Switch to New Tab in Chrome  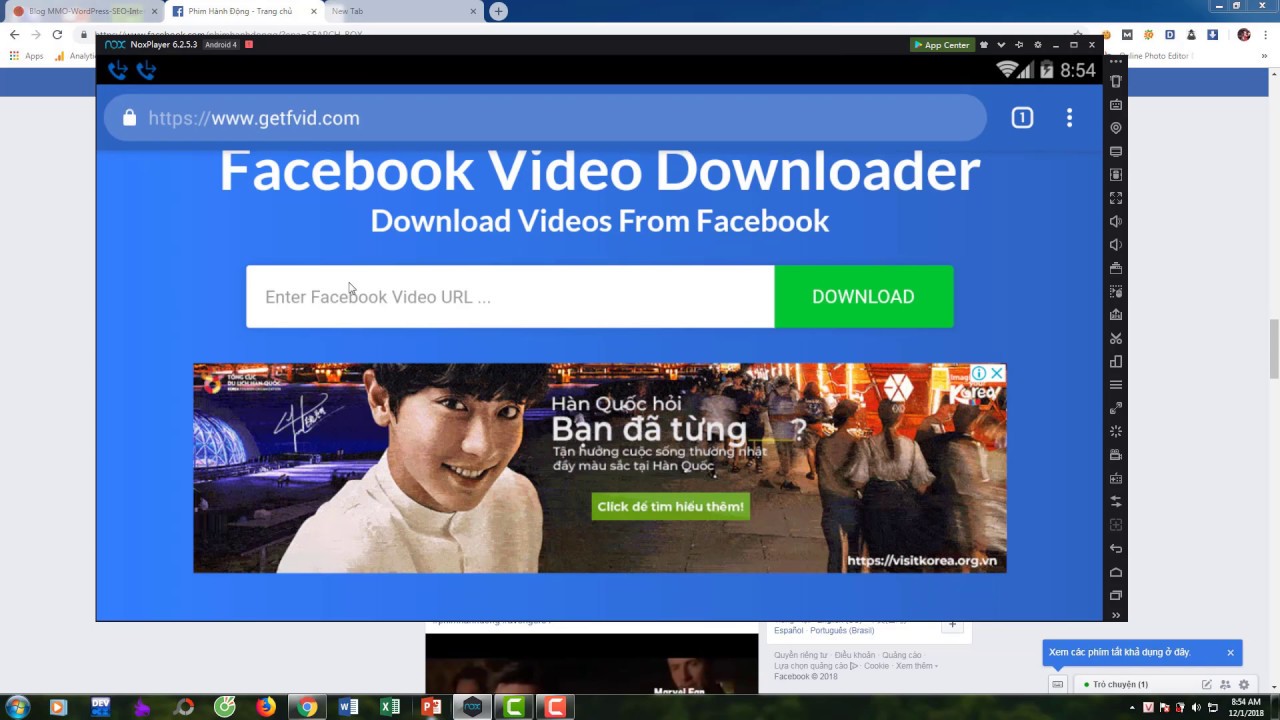pos(403,11)
